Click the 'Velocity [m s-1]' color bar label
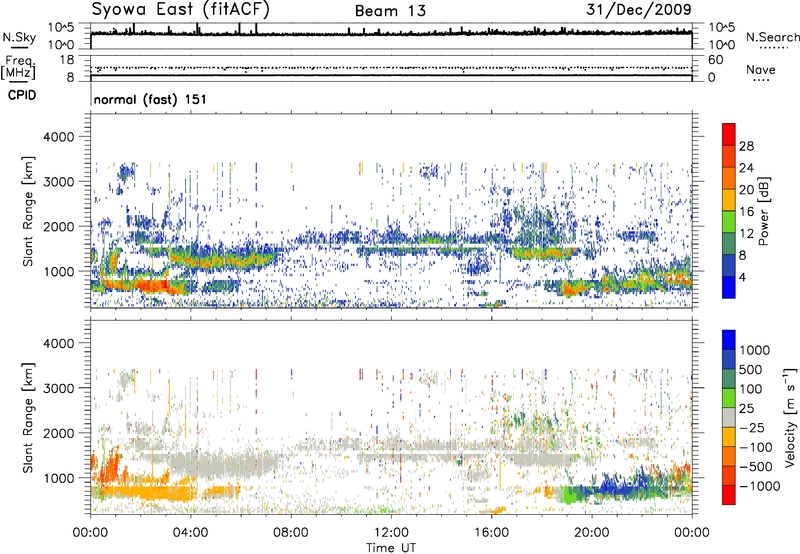The width and height of the screenshot is (800, 554). point(790,417)
